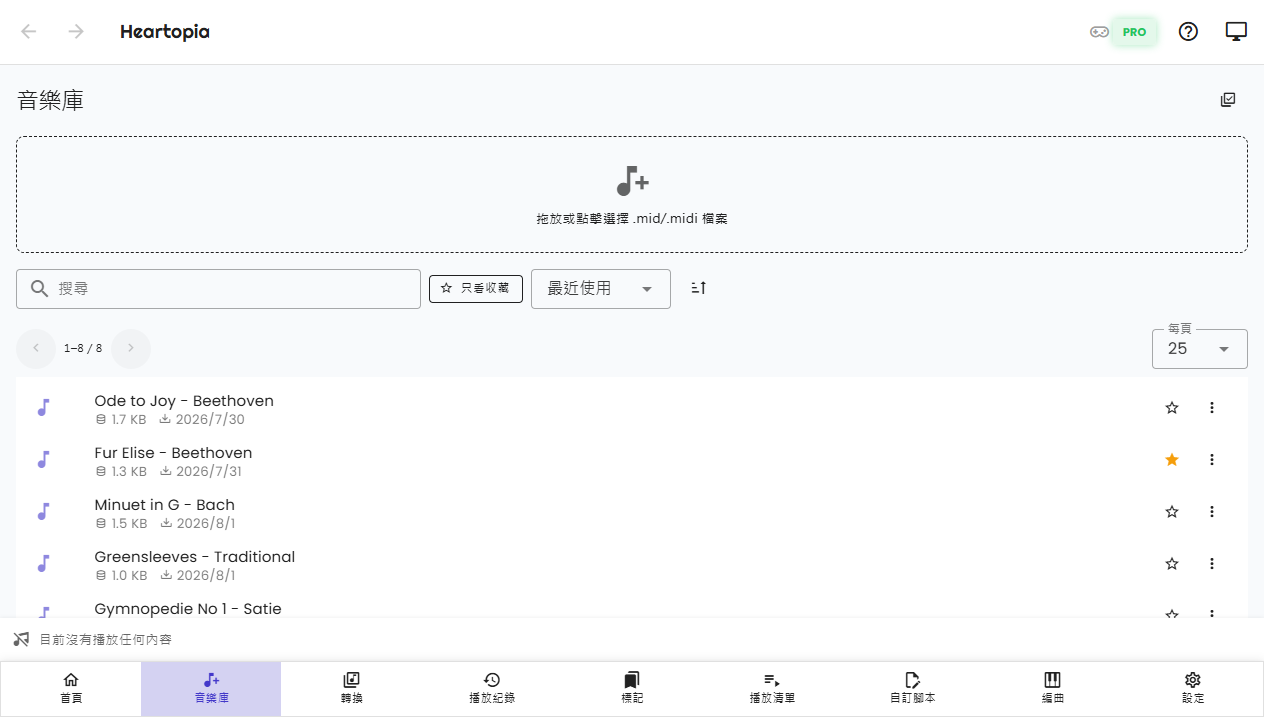
Task: Select song Greensleeves - Traditional
Action: point(195,556)
